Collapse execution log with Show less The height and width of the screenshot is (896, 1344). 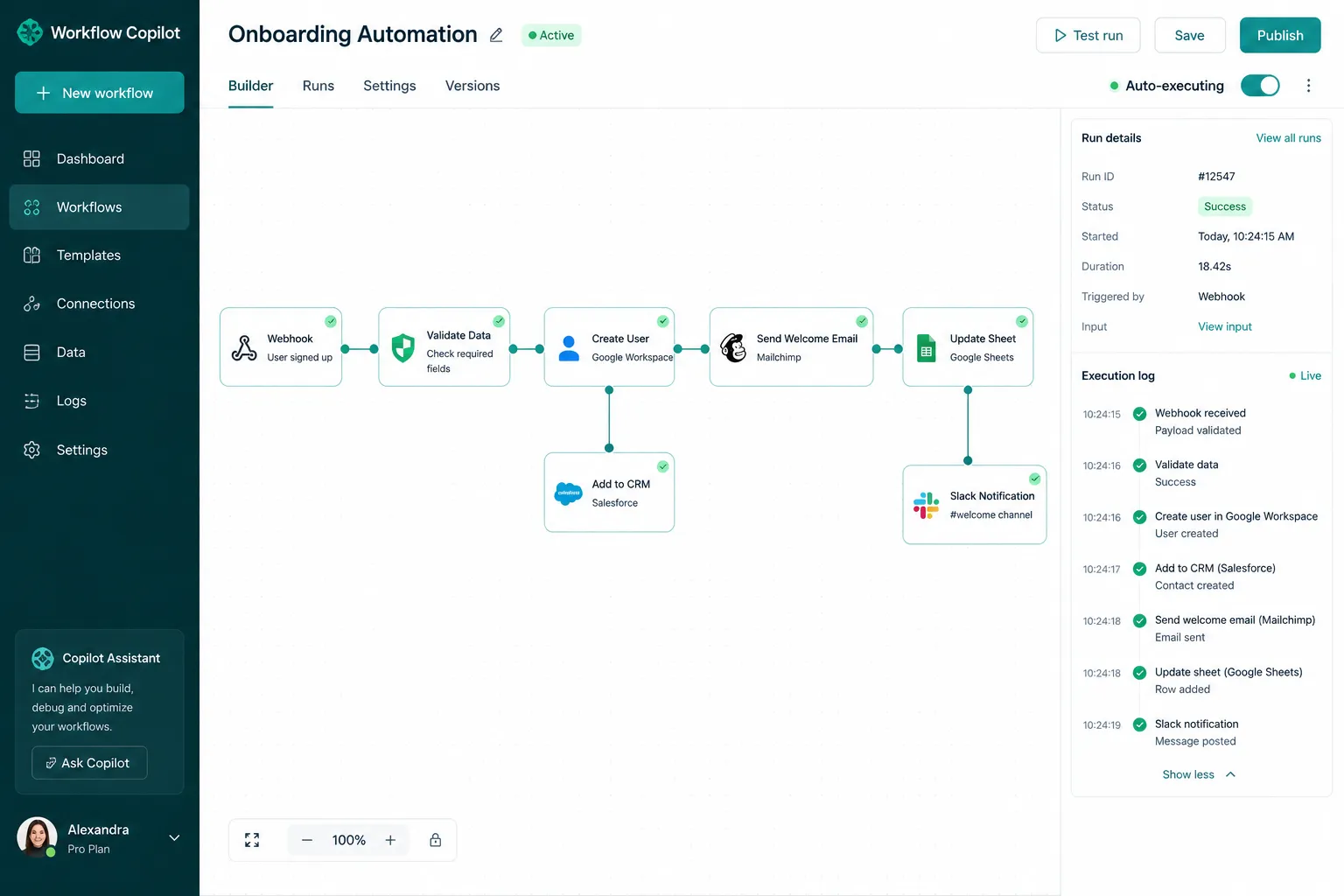1199,774
